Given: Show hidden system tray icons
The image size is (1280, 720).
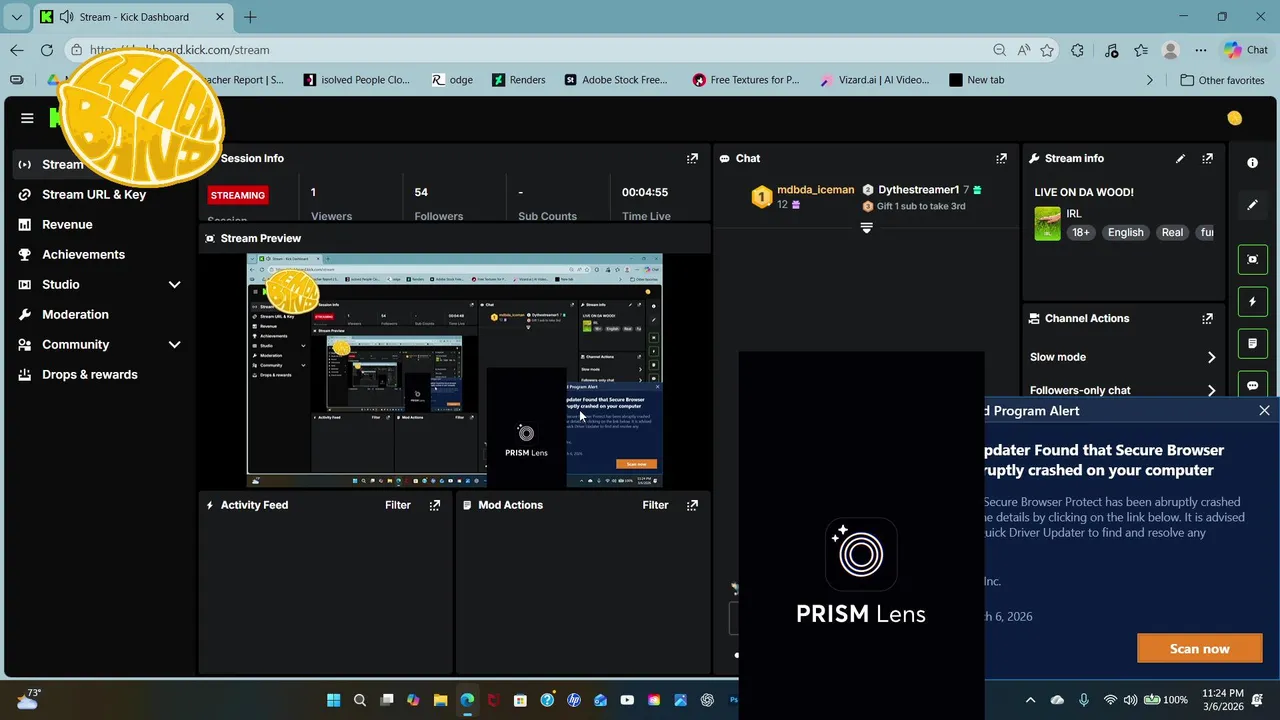Looking at the screenshot, I should coord(1030,700).
